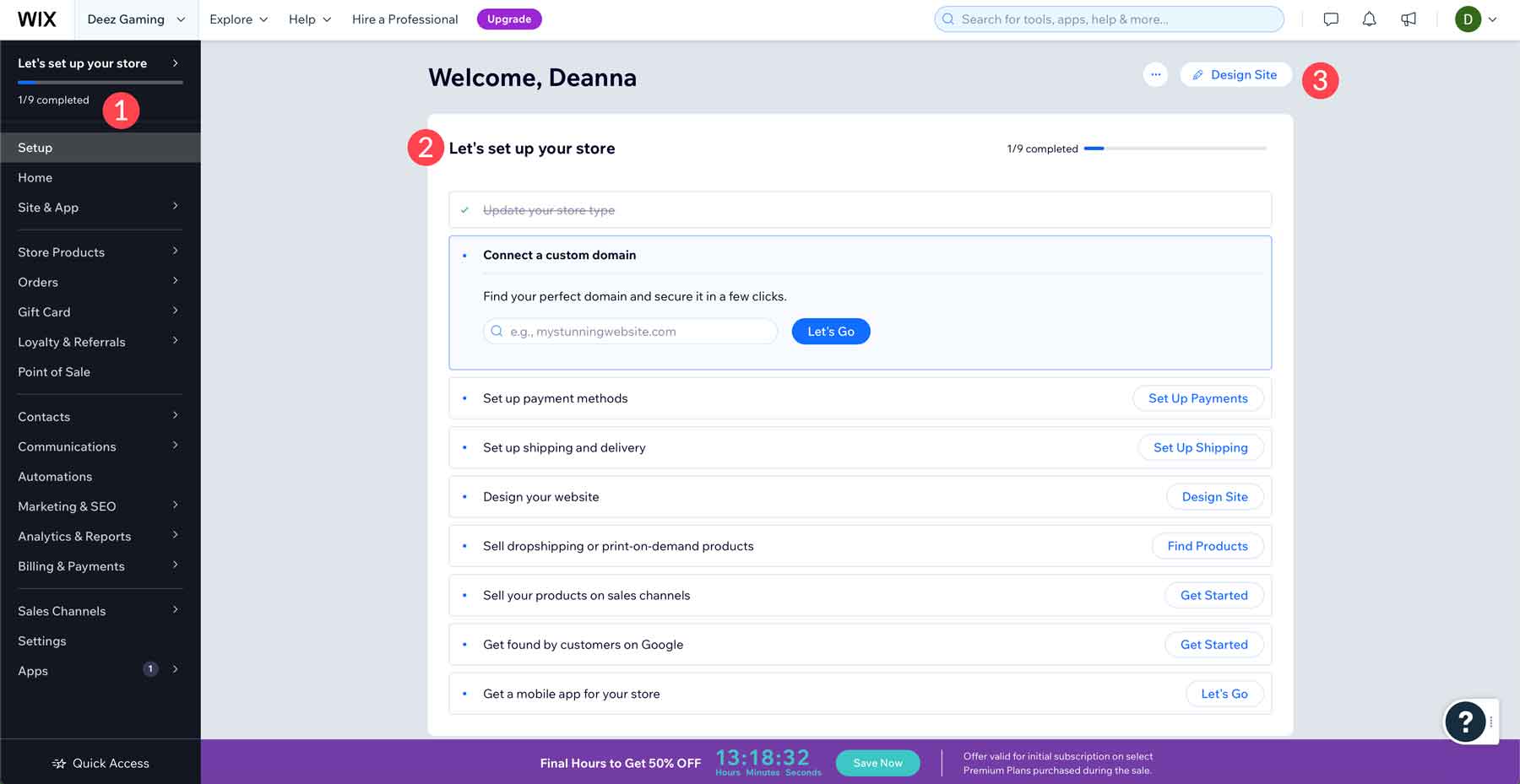The image size is (1520, 784).
Task: Open the Explore dropdown
Action: (x=238, y=19)
